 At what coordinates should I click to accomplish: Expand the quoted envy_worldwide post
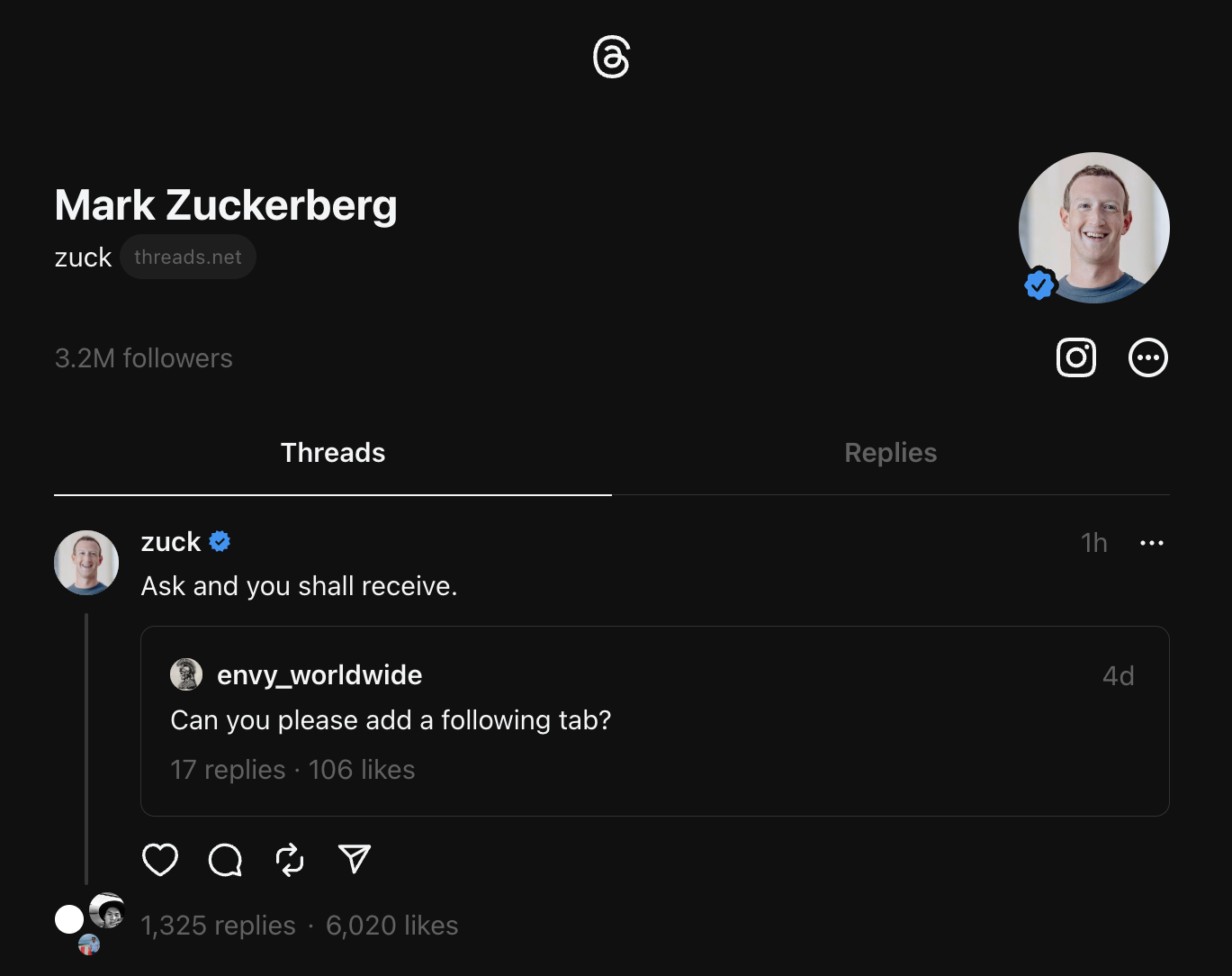pos(654,720)
